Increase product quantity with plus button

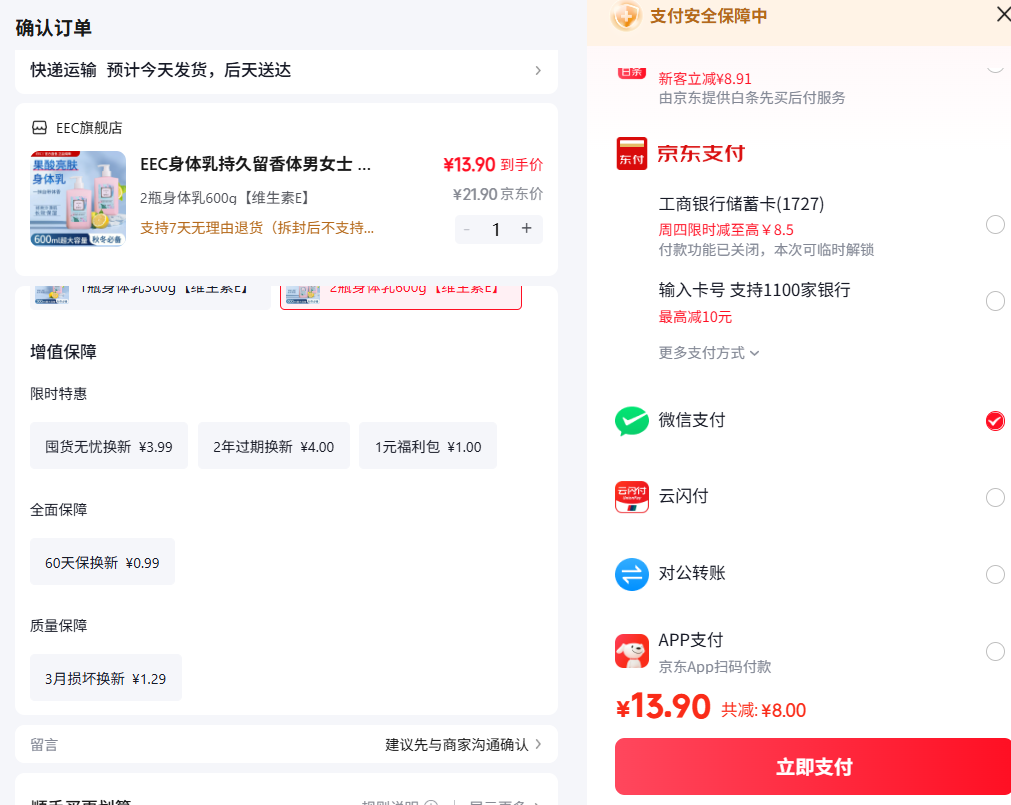point(527,228)
